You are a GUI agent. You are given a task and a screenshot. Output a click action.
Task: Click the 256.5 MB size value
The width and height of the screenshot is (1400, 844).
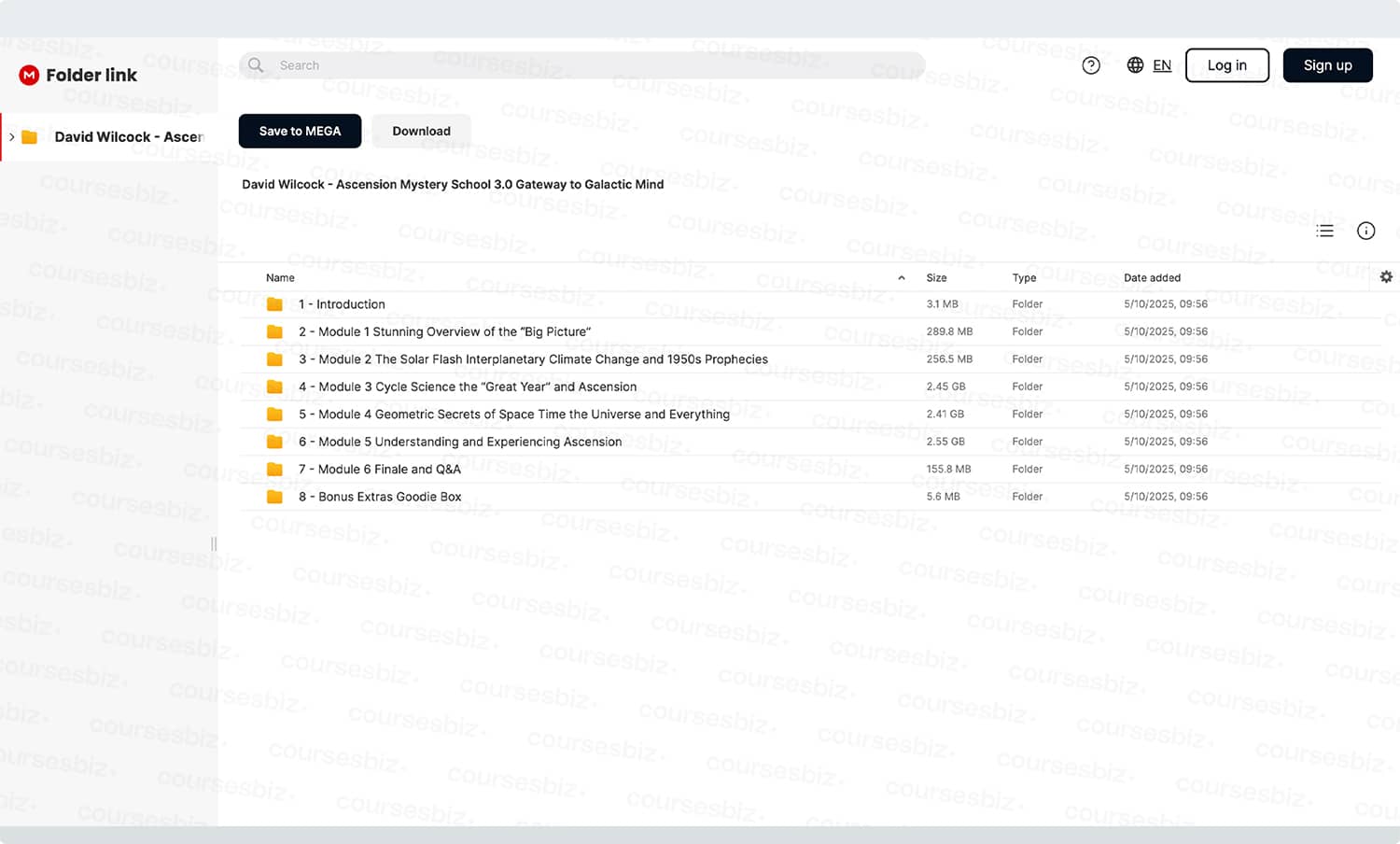tap(949, 359)
